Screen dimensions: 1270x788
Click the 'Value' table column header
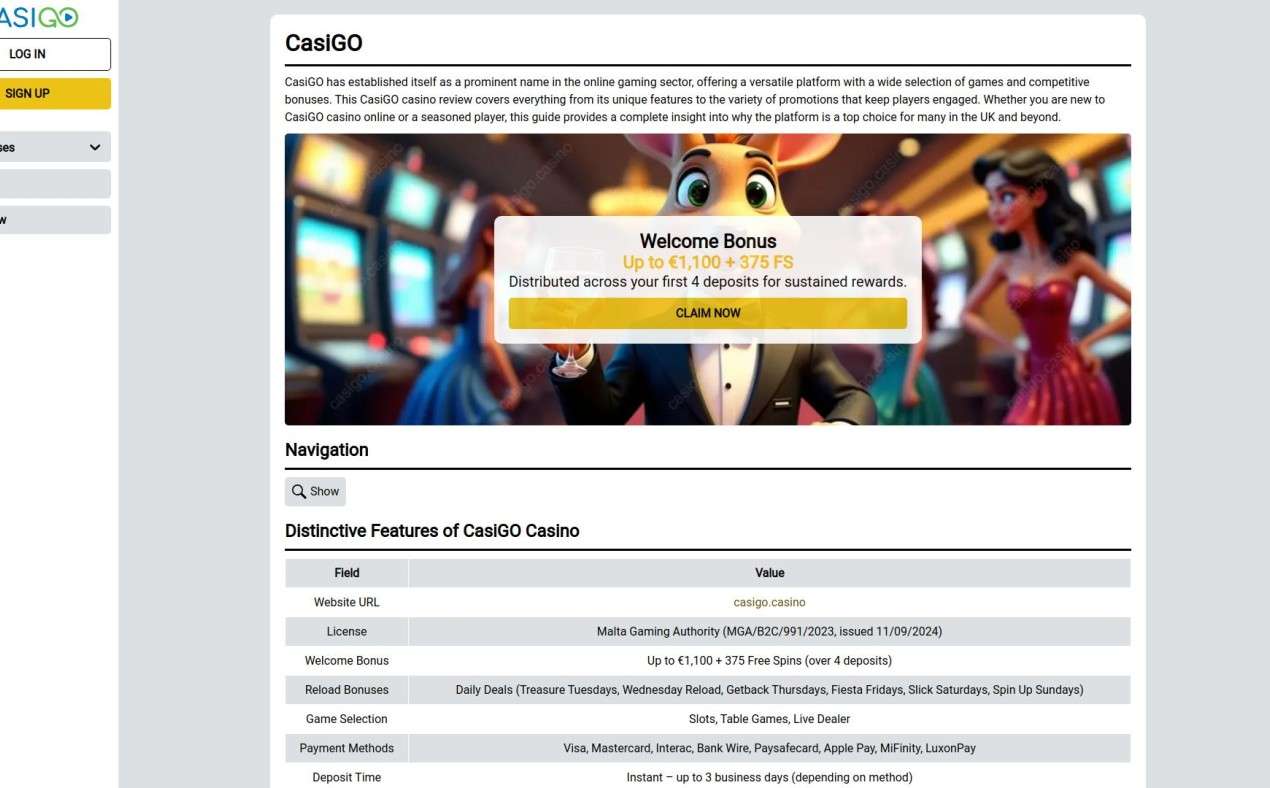pyautogui.click(x=769, y=573)
